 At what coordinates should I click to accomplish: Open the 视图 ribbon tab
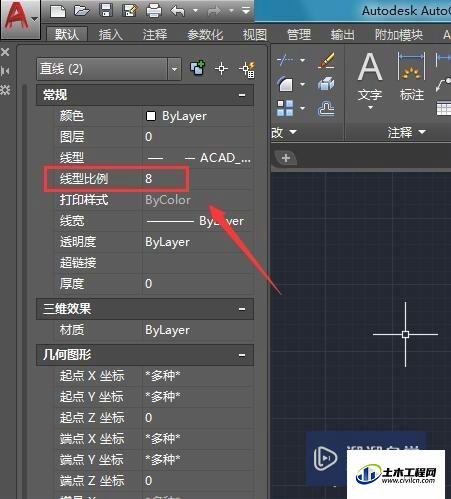[255, 34]
